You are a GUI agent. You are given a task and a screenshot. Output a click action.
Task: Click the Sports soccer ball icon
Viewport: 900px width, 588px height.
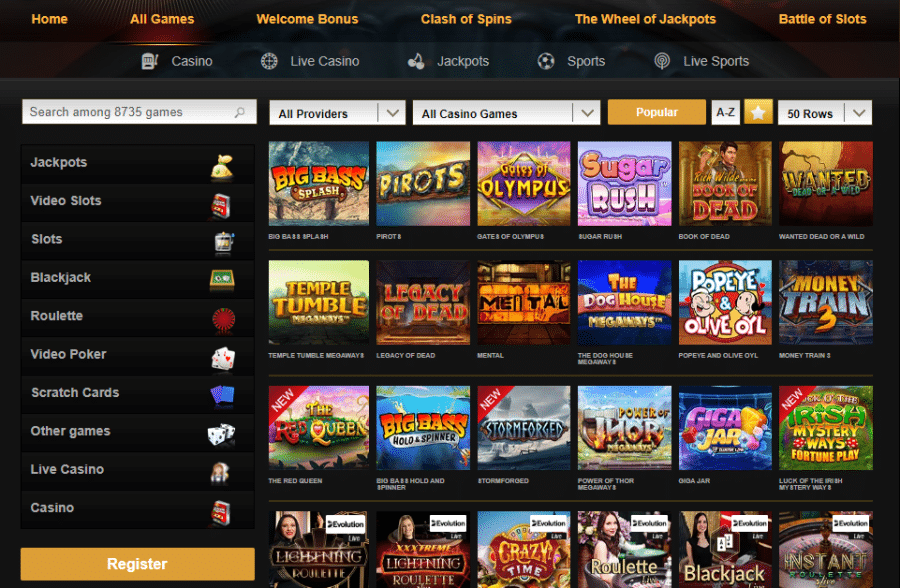546,61
